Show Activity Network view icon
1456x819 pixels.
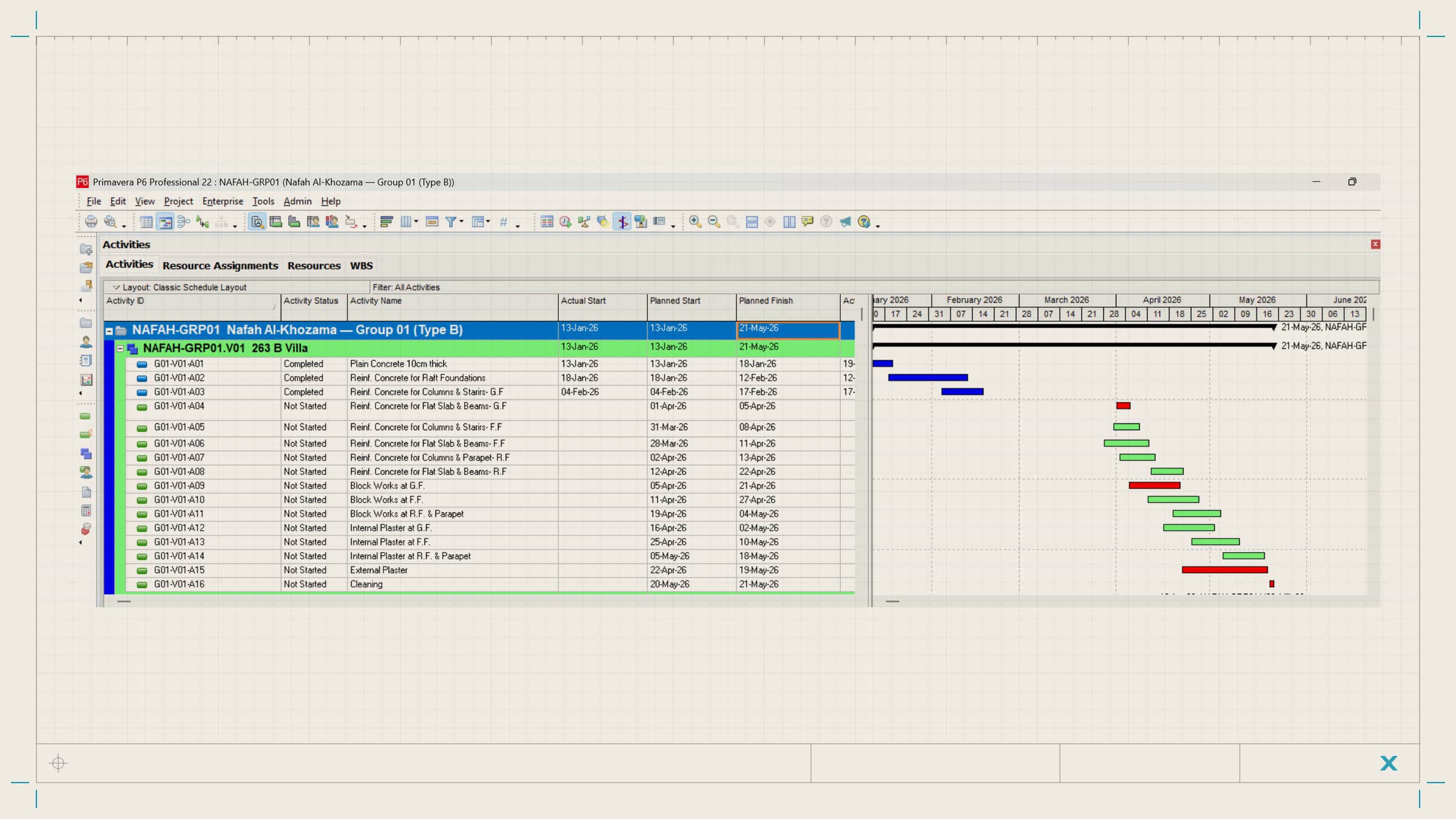point(183,222)
